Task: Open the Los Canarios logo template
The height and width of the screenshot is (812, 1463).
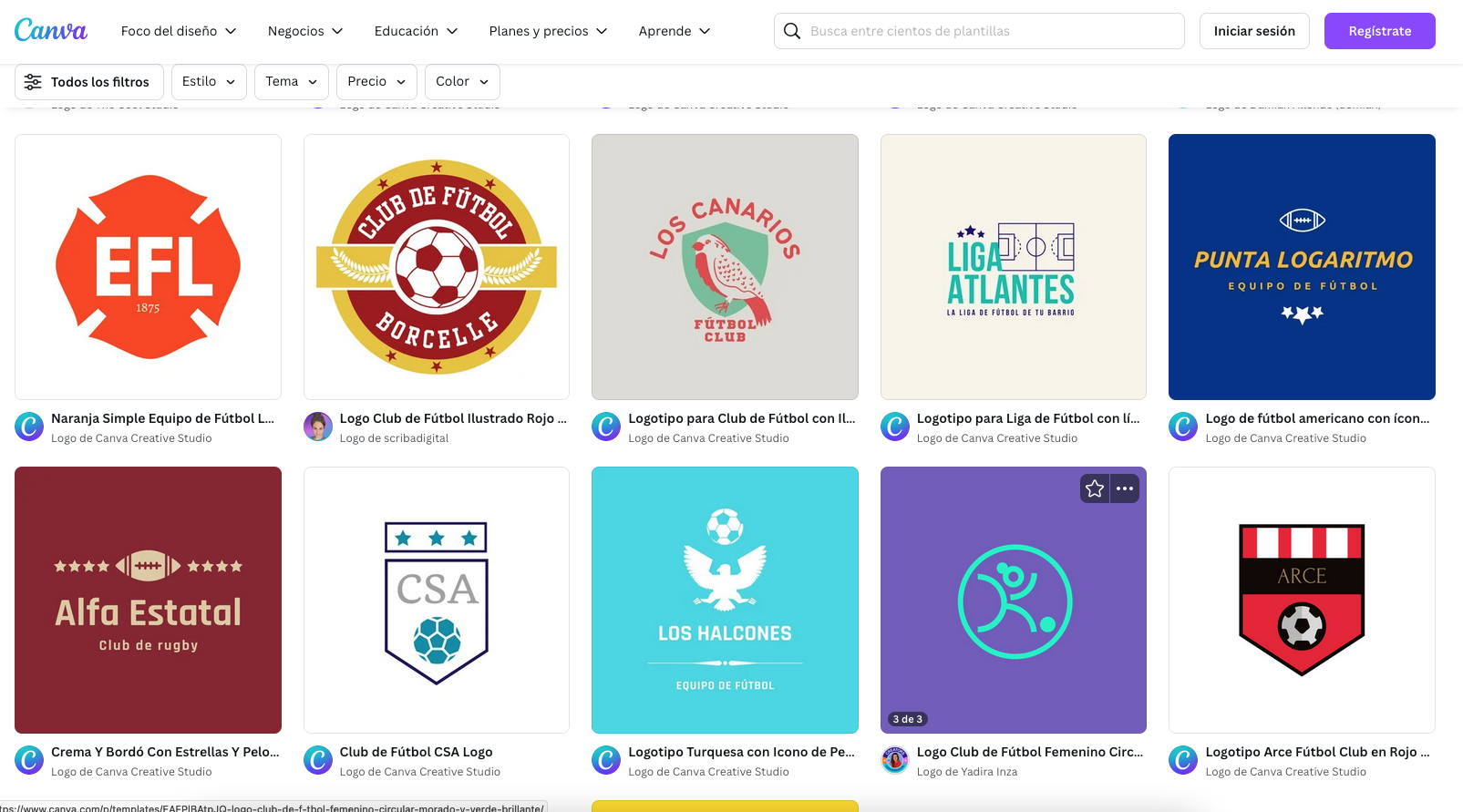Action: click(725, 267)
